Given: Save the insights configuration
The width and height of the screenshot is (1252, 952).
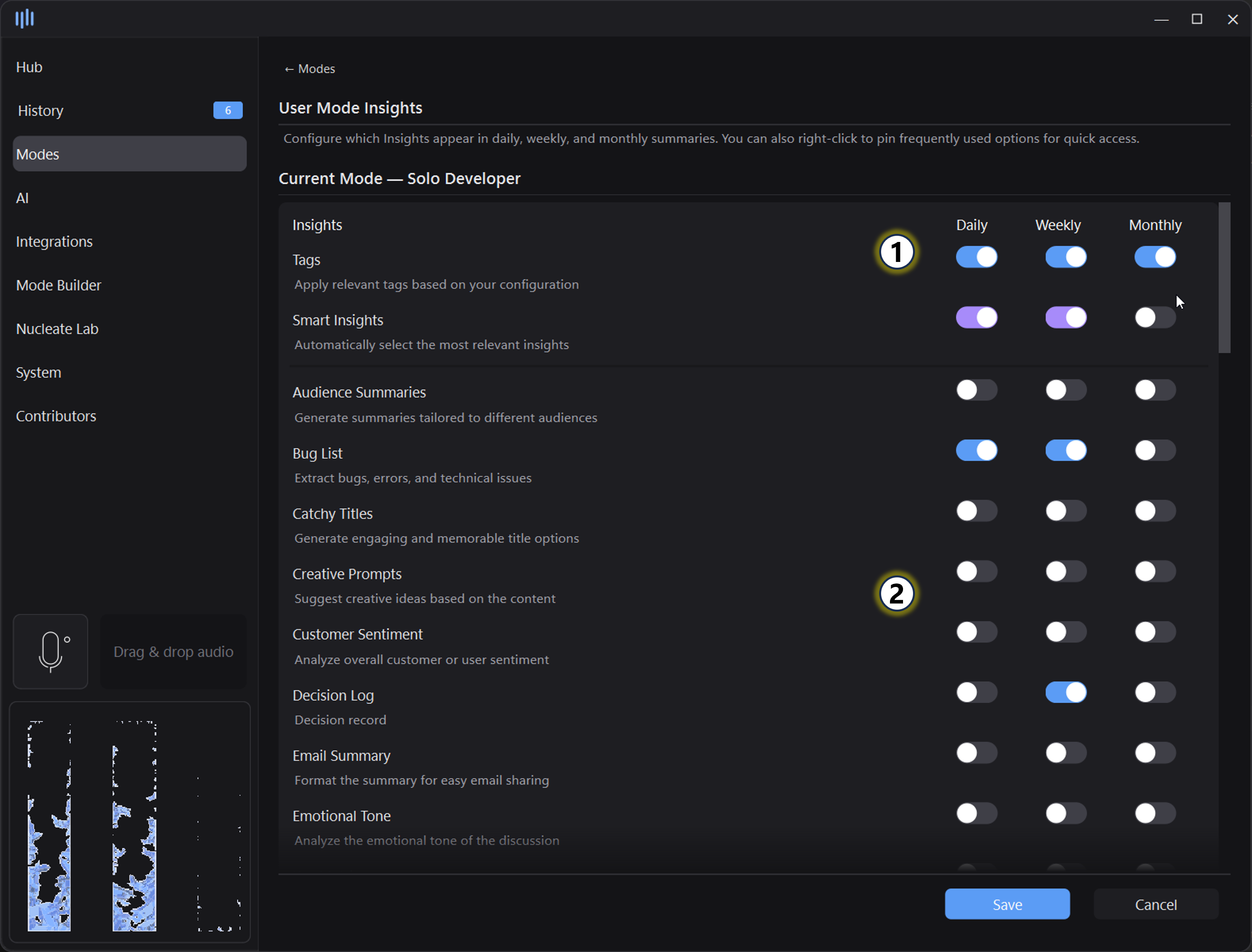Looking at the screenshot, I should tap(1007, 904).
